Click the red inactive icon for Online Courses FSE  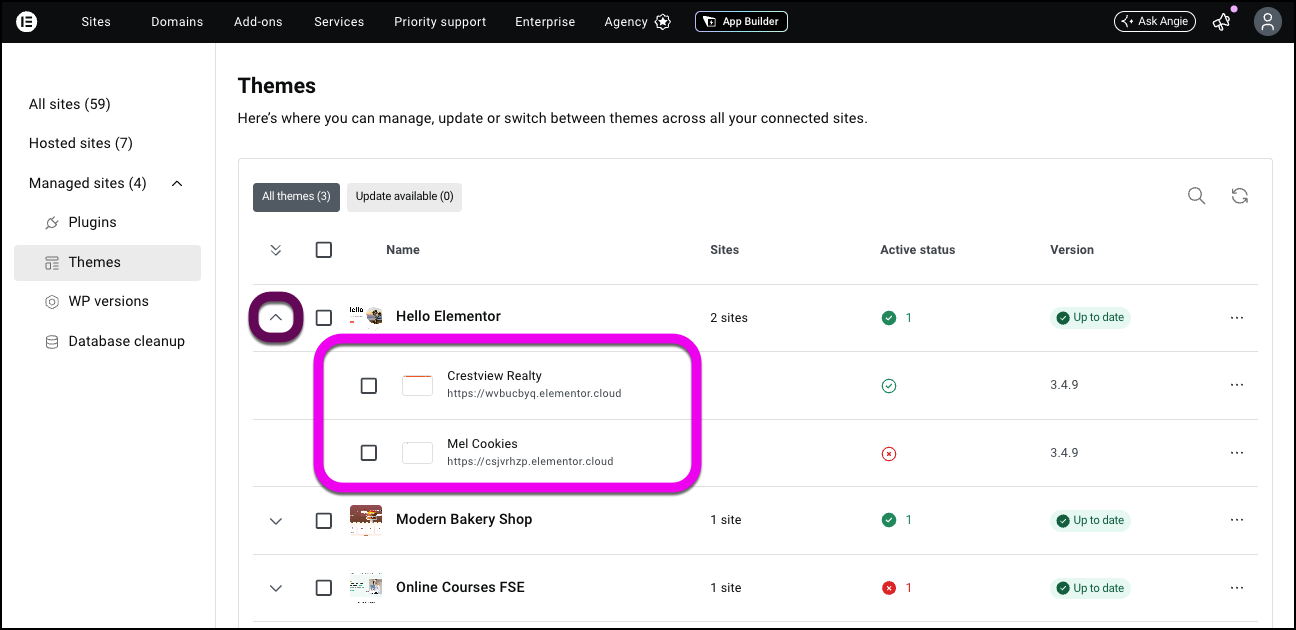tap(889, 588)
